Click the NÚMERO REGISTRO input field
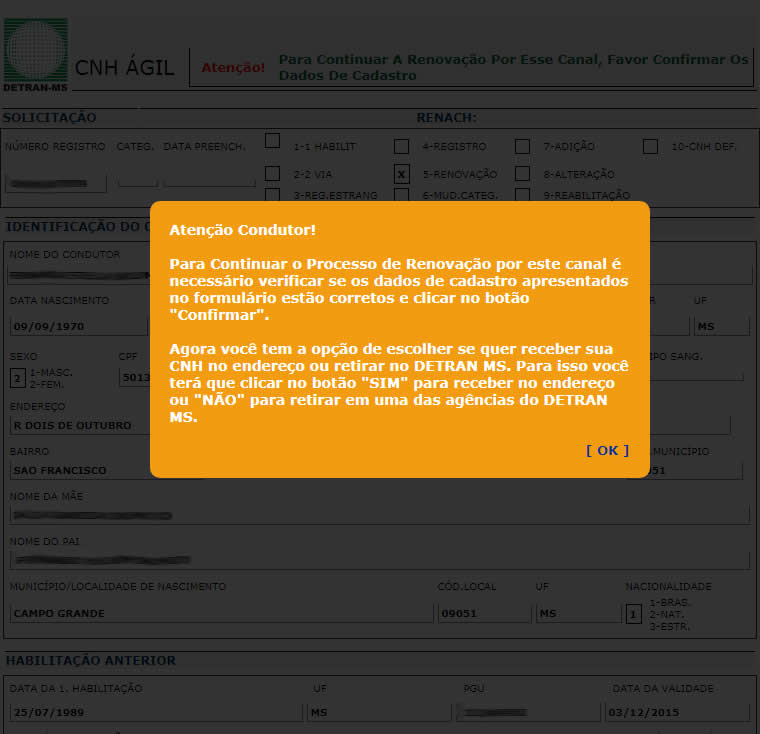The height and width of the screenshot is (734, 760). pos(56,183)
